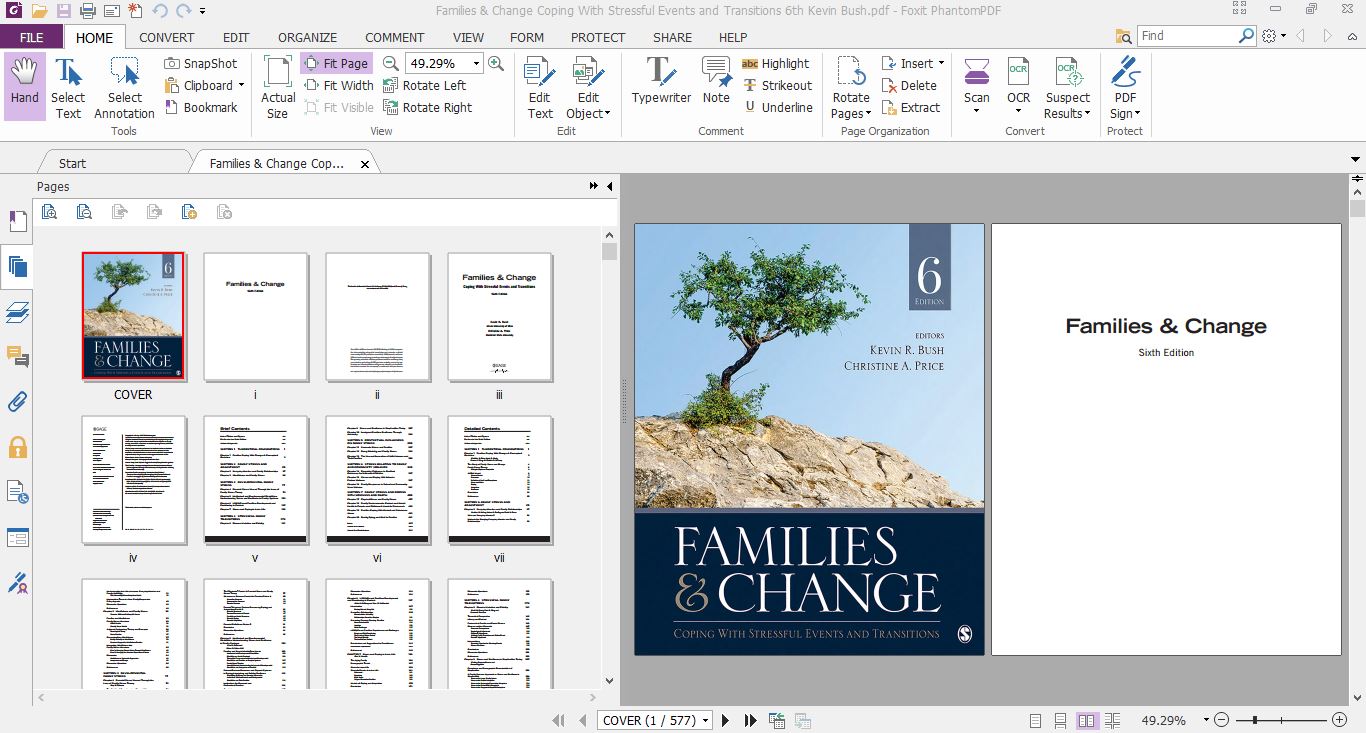Rotate view right
Viewport: 1366px width, 733px height.
pyautogui.click(x=427, y=107)
